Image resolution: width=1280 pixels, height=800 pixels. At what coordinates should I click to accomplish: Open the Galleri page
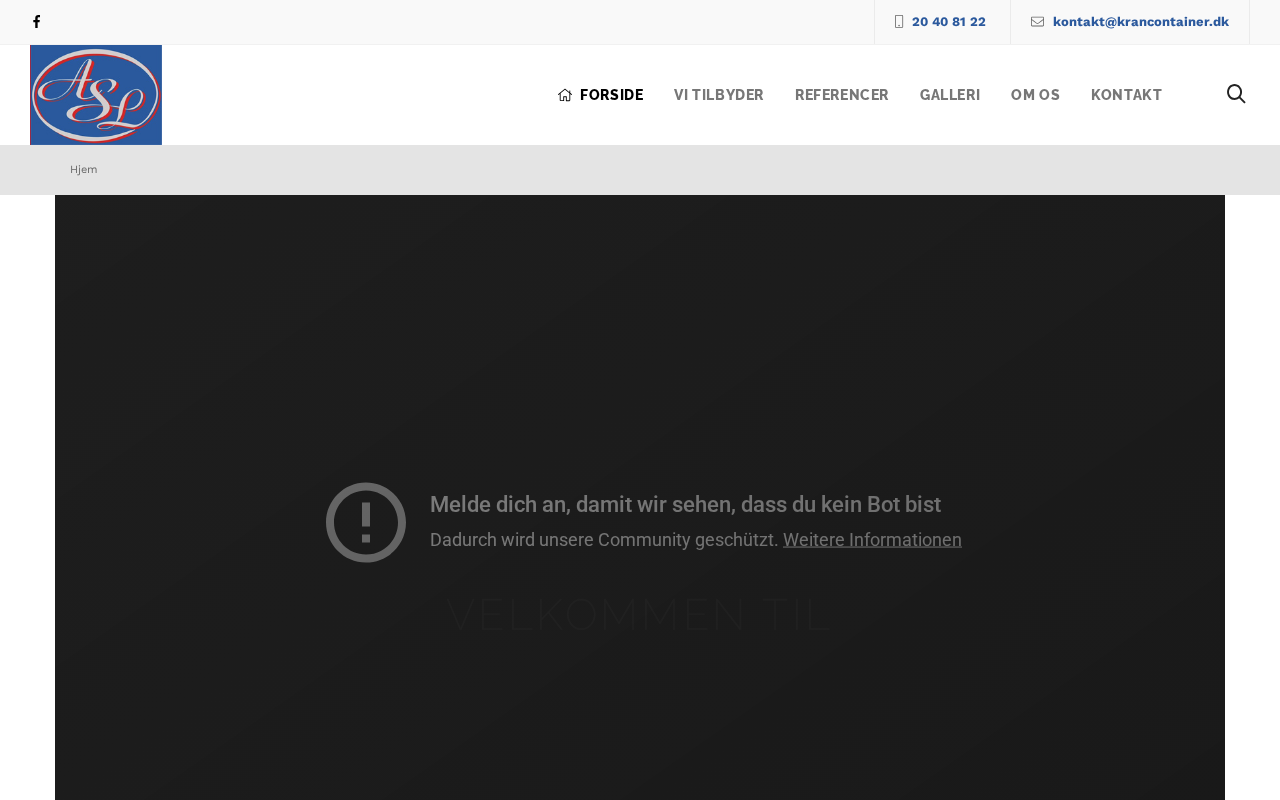pyautogui.click(x=950, y=95)
